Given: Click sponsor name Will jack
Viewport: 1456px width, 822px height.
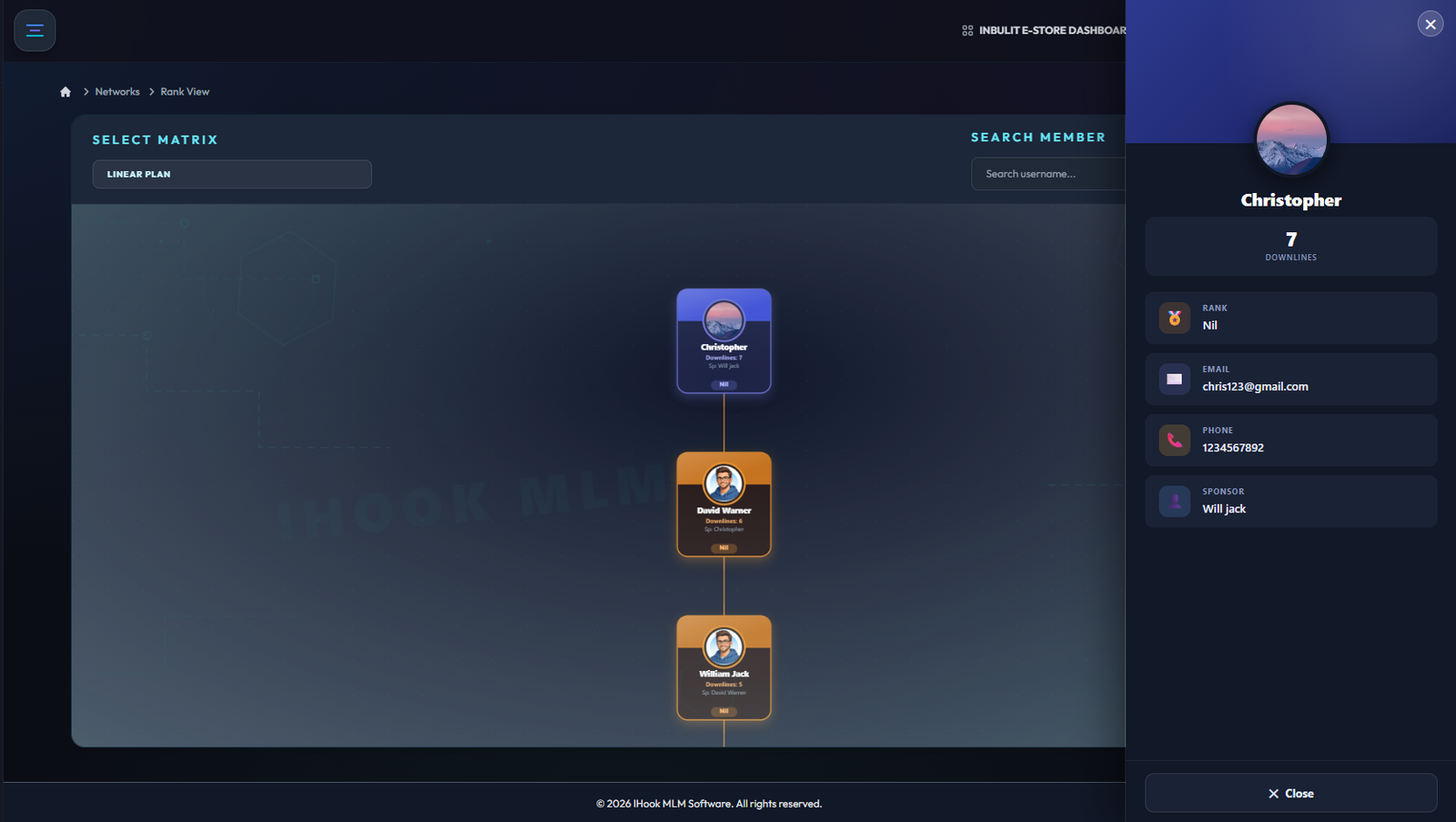Looking at the screenshot, I should [x=1224, y=509].
